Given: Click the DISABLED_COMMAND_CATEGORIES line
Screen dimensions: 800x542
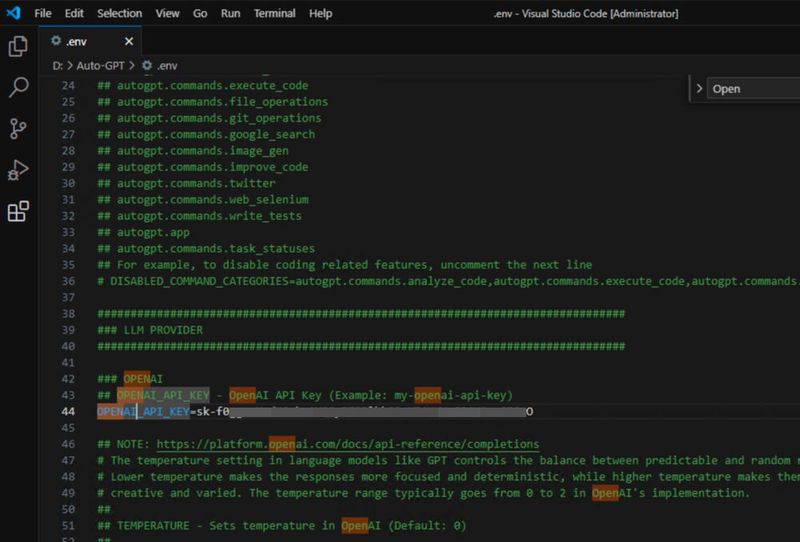Looking at the screenshot, I should click(x=448, y=281).
